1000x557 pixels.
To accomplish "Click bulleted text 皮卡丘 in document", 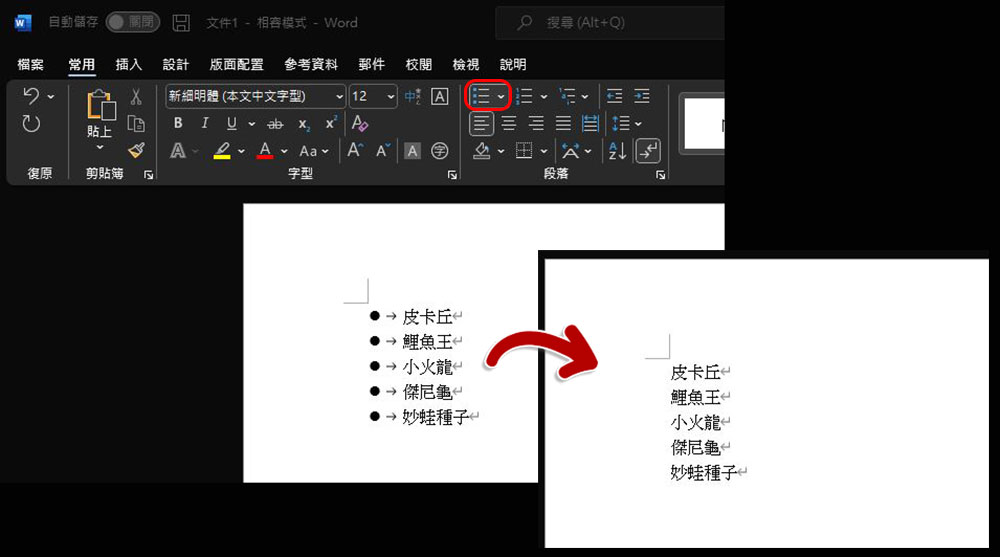I will (427, 316).
